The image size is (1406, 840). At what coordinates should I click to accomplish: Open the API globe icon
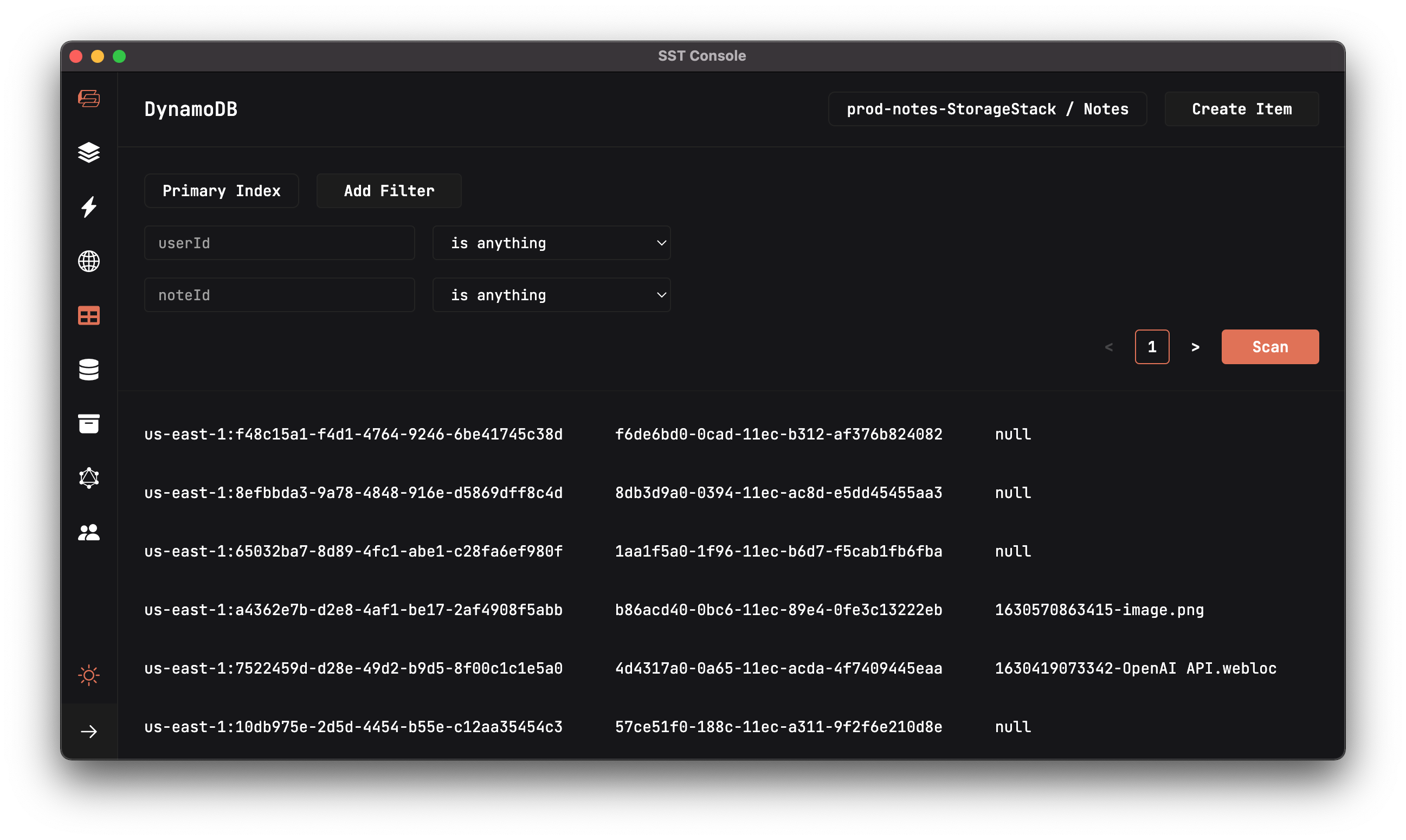tap(89, 262)
